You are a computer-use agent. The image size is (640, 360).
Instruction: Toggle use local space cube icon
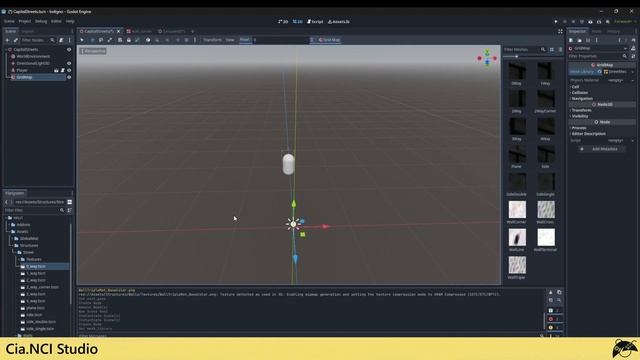[x=148, y=40]
